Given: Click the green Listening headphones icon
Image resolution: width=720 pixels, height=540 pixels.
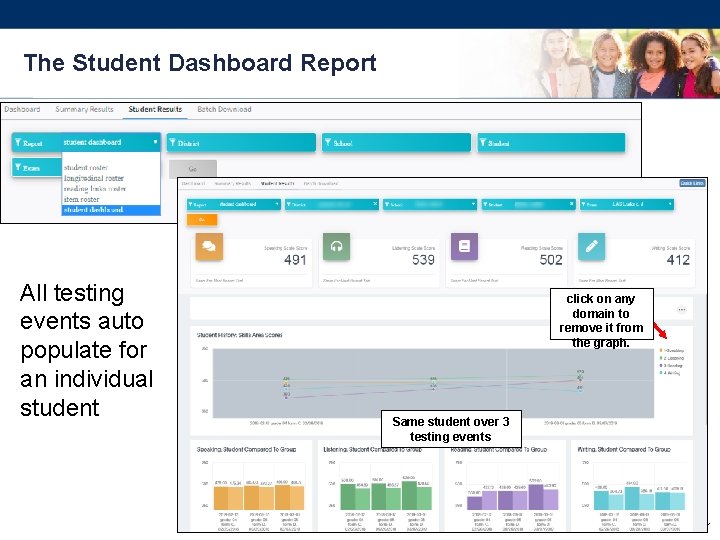Looking at the screenshot, I should (337, 247).
